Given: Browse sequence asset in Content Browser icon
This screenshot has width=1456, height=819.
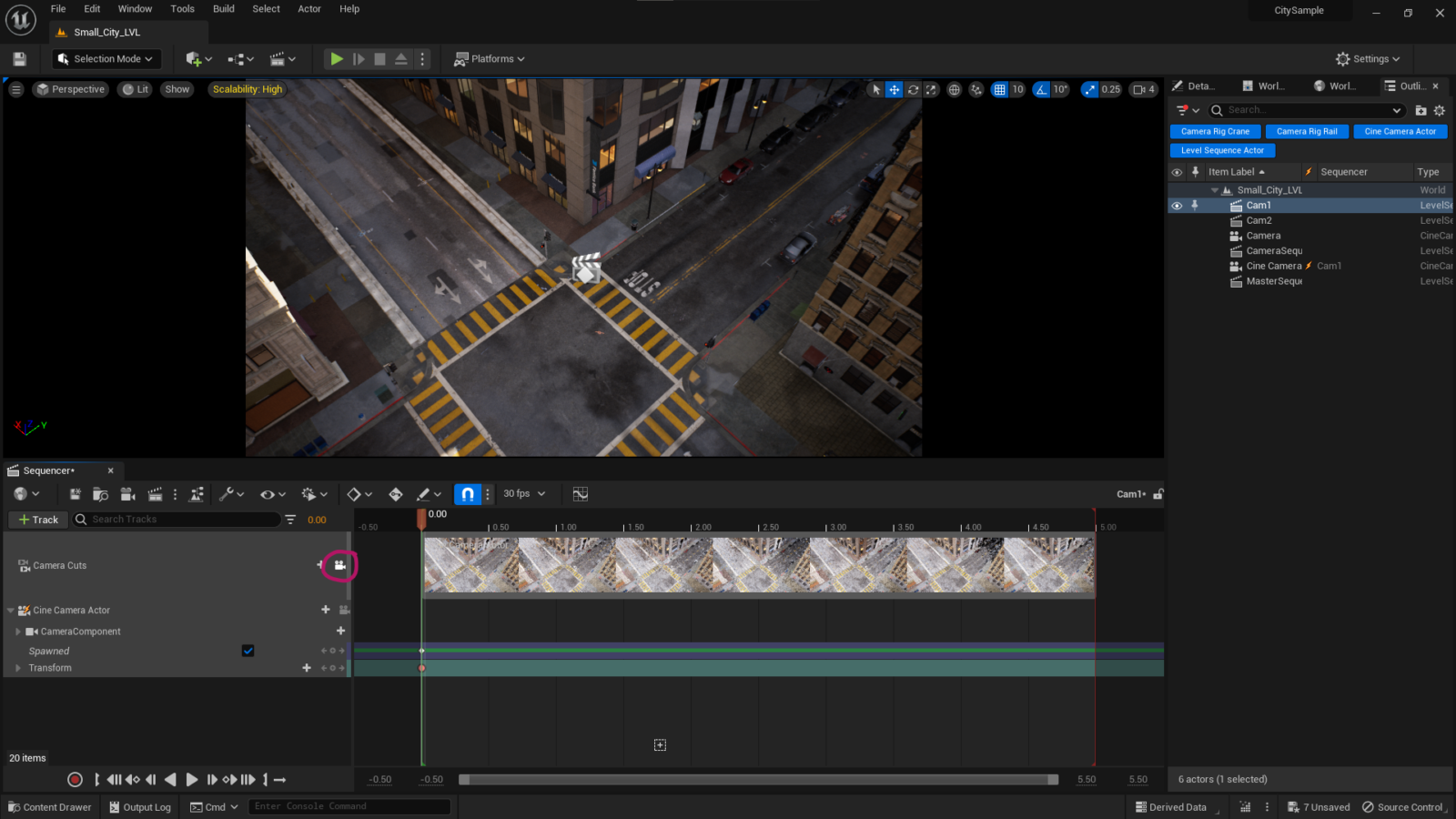Looking at the screenshot, I should (x=100, y=493).
